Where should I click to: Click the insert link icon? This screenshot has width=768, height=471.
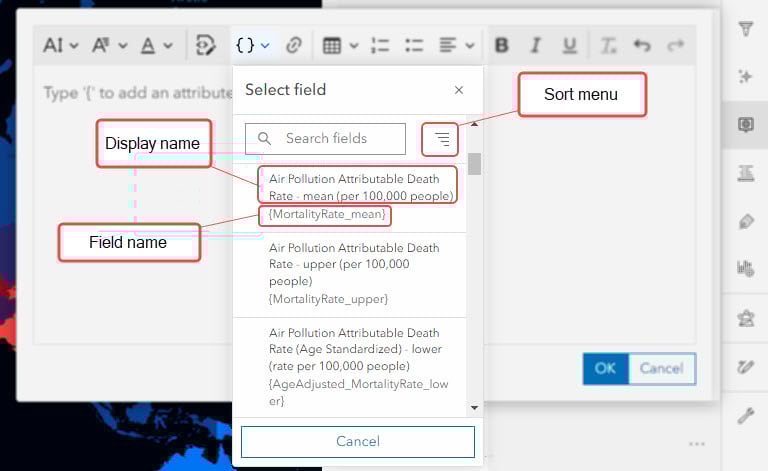[x=293, y=46]
